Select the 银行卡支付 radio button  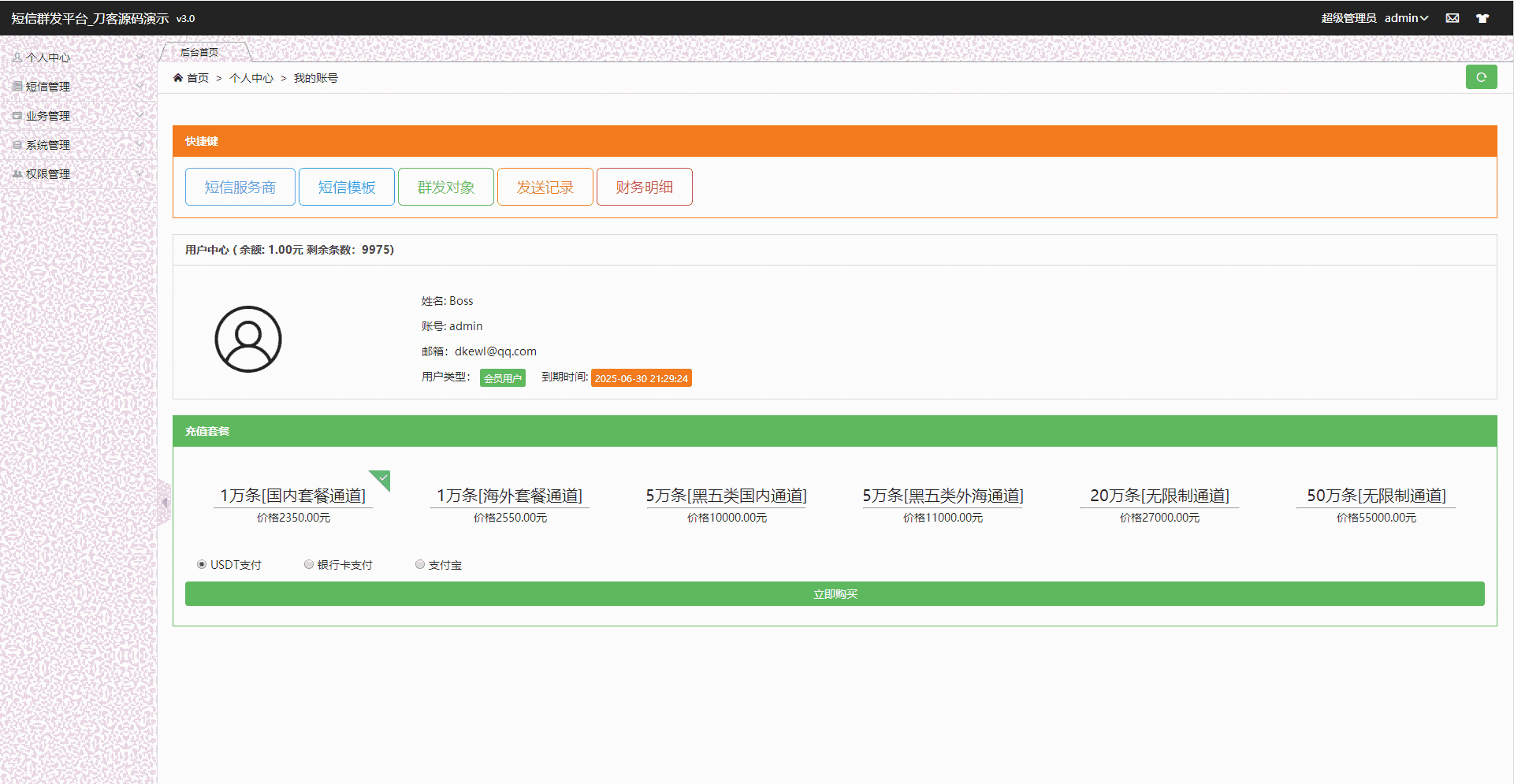(x=309, y=564)
